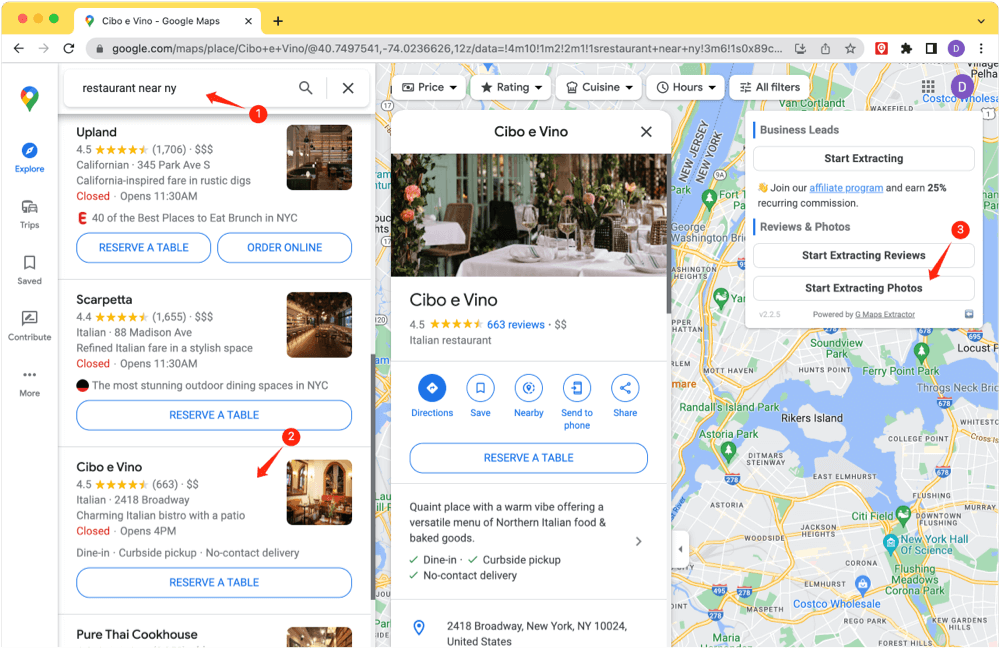Click the Citi Field map marker
Viewport: 1000px width, 648px height.
coord(902,513)
